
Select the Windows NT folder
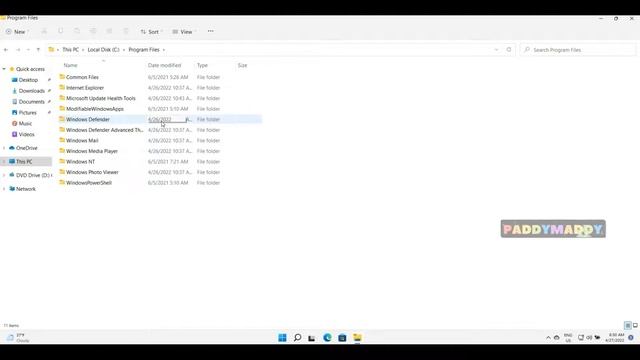[x=80, y=162]
